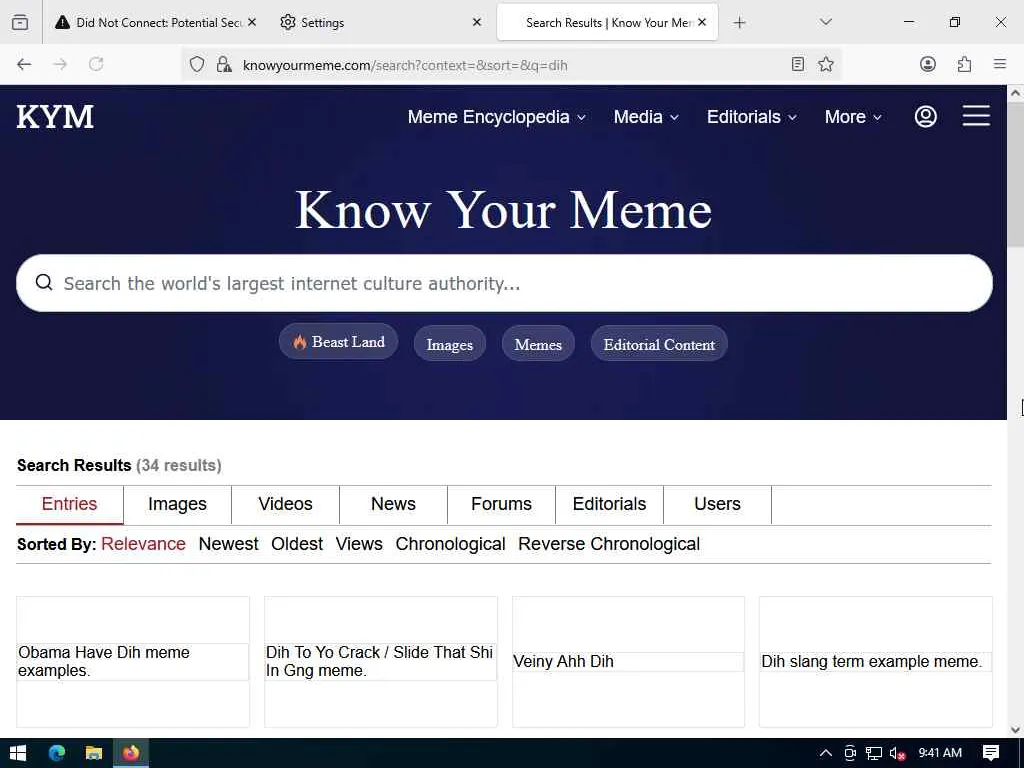This screenshot has height=768, width=1024.
Task: Go back with the browser back arrow
Action: coord(24,64)
